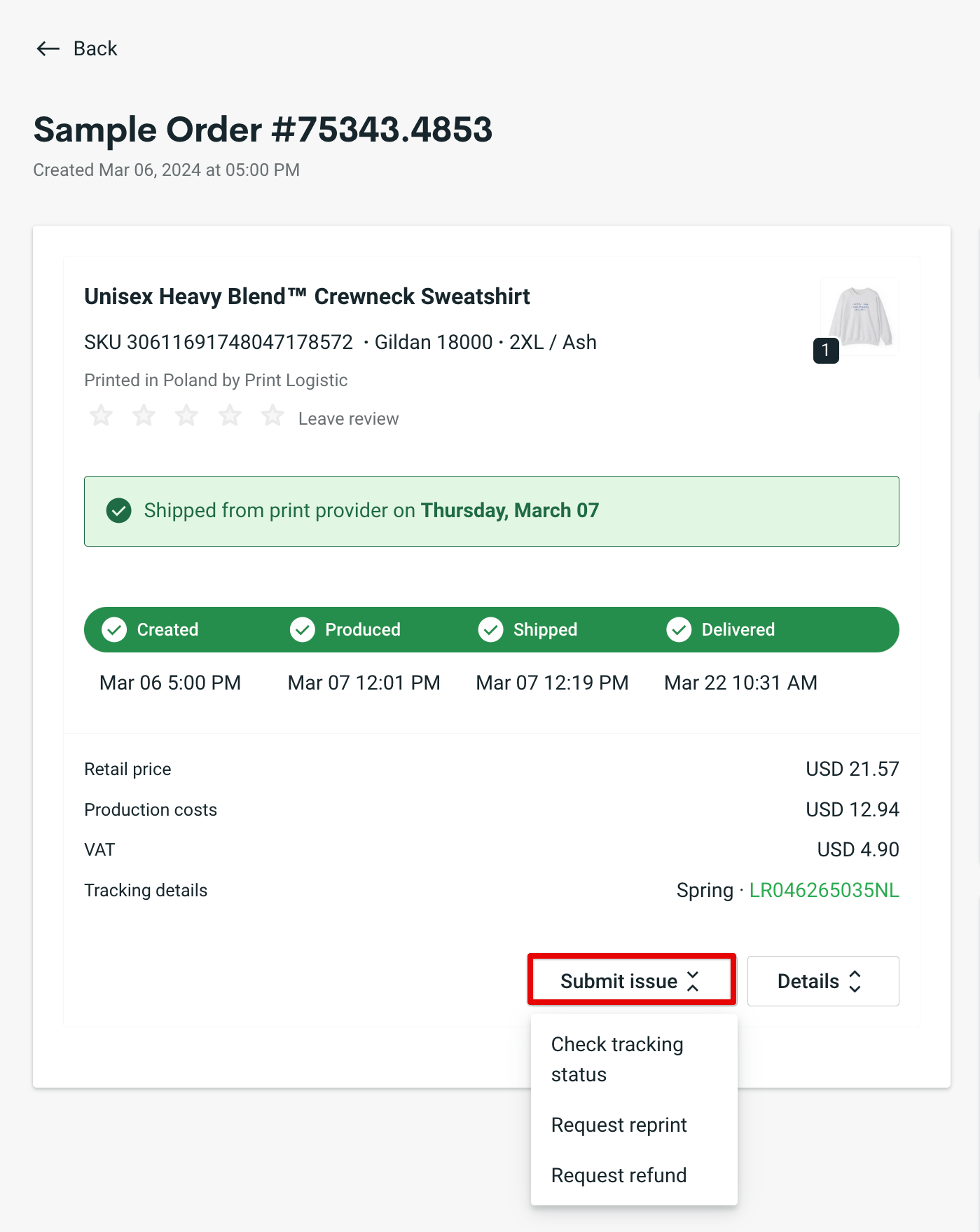Expand the Details dropdown
The width and height of the screenshot is (980, 1232).
coord(822,980)
